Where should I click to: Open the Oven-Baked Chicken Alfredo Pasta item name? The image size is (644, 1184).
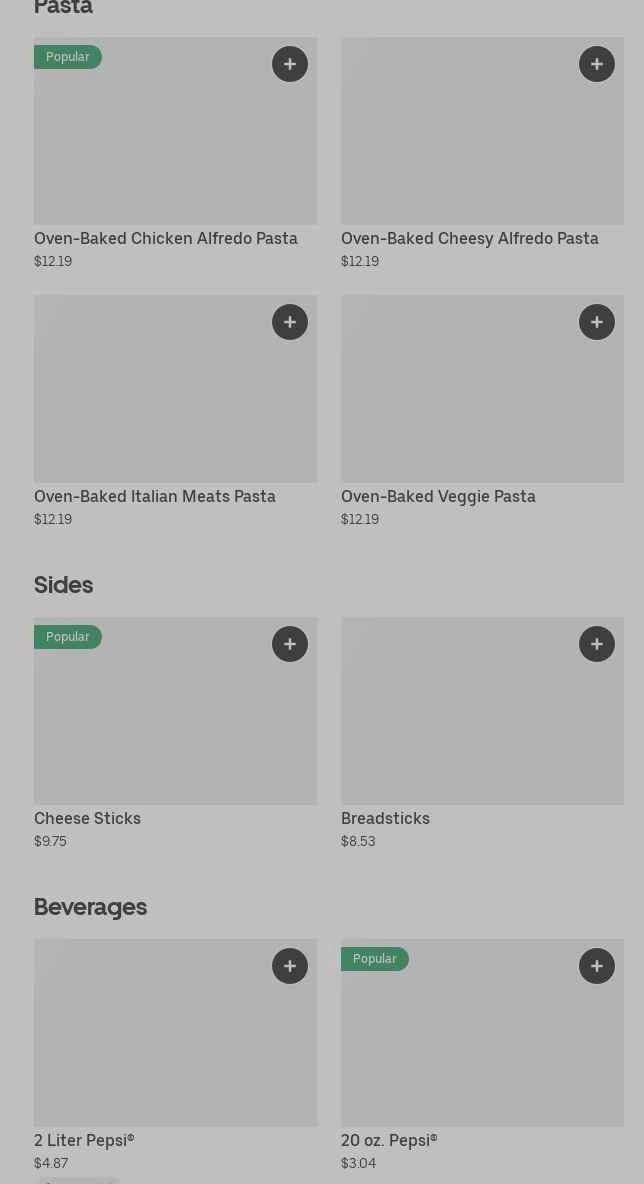coord(166,238)
